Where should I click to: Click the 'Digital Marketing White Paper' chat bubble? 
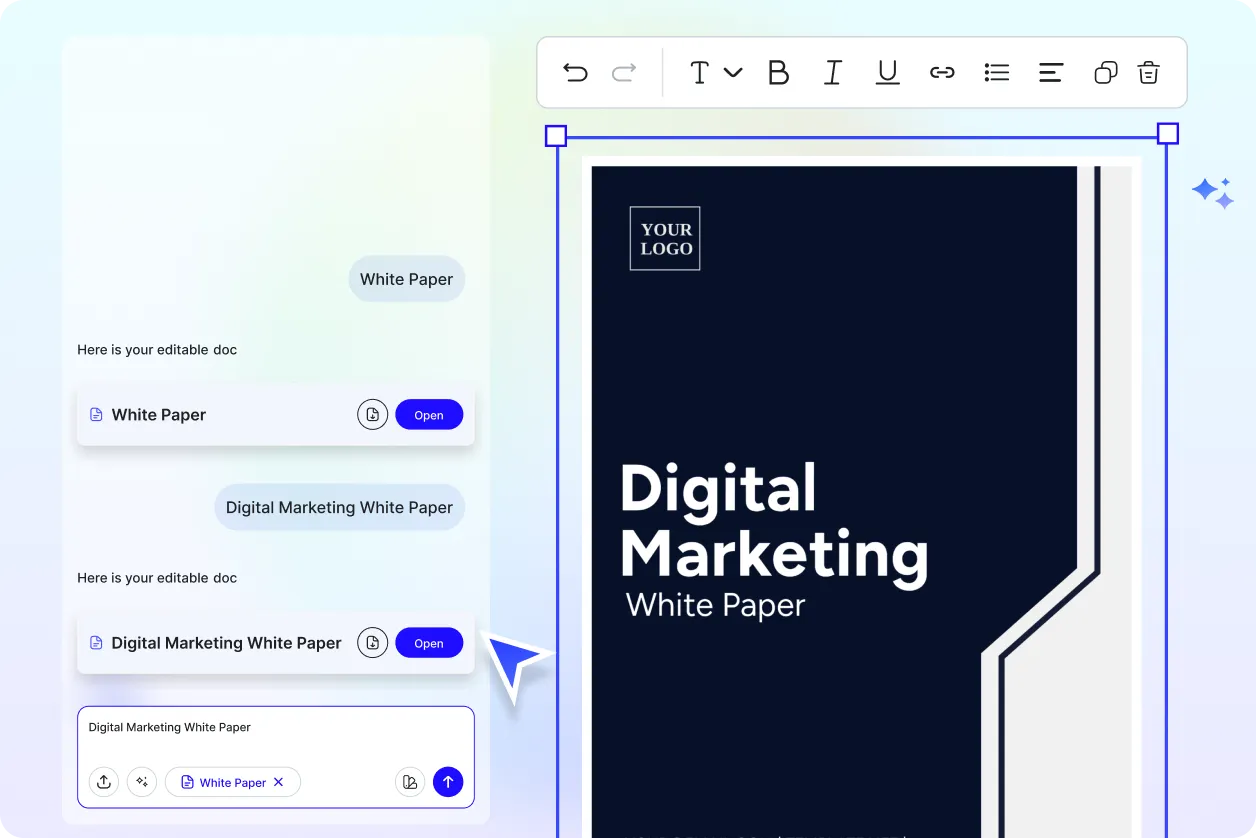pyautogui.click(x=339, y=507)
